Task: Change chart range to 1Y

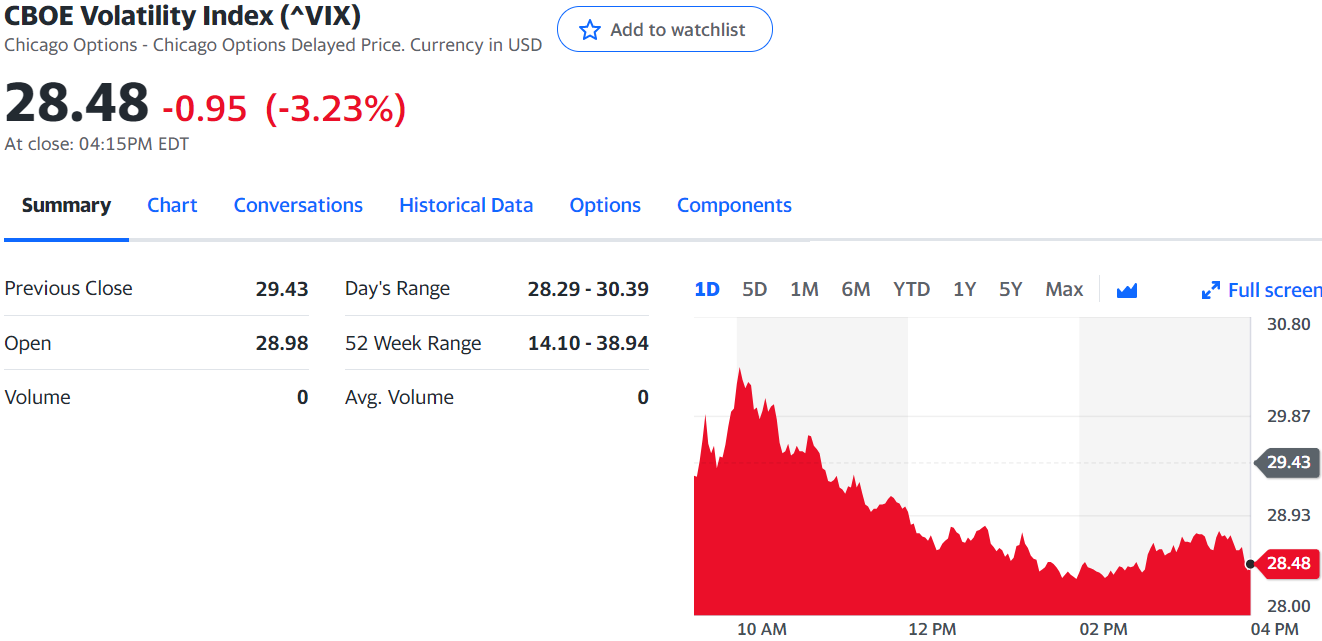Action: tap(964, 289)
